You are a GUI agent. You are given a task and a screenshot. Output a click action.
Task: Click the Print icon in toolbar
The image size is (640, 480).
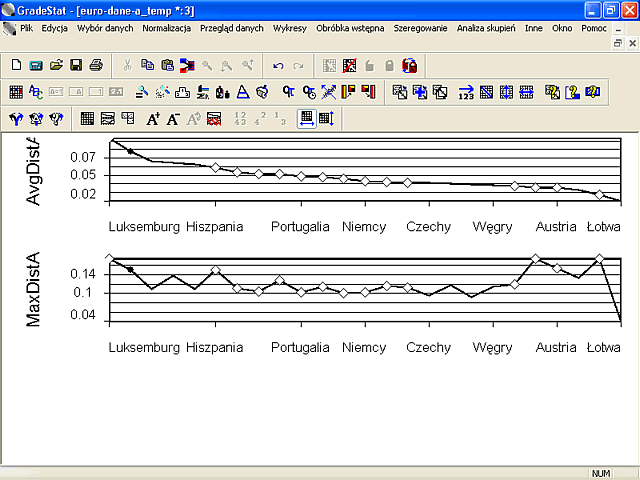96,65
